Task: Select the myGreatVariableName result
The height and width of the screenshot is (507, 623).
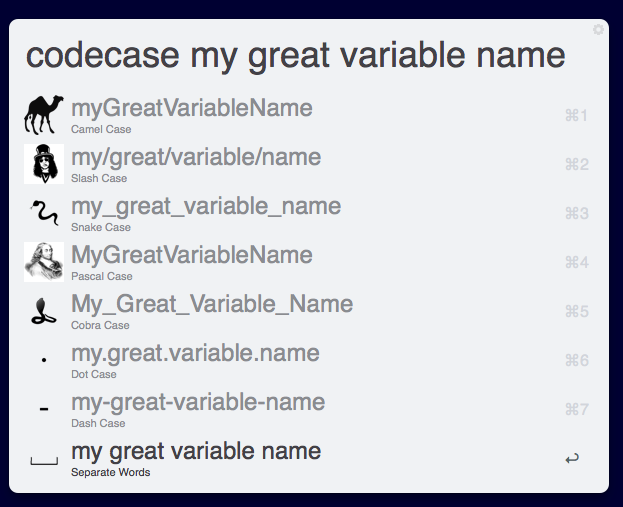Action: tap(192, 108)
